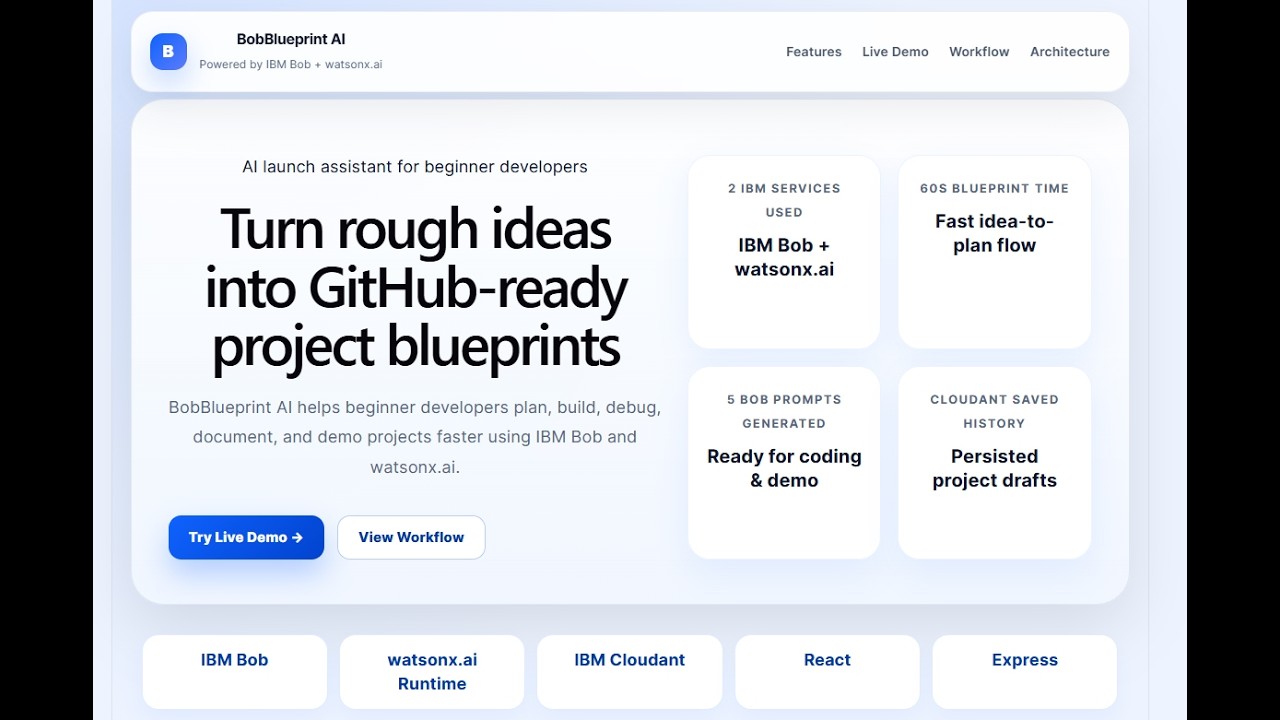Image resolution: width=1280 pixels, height=720 pixels.
Task: Click Persisted project drafts text
Action: [994, 468]
